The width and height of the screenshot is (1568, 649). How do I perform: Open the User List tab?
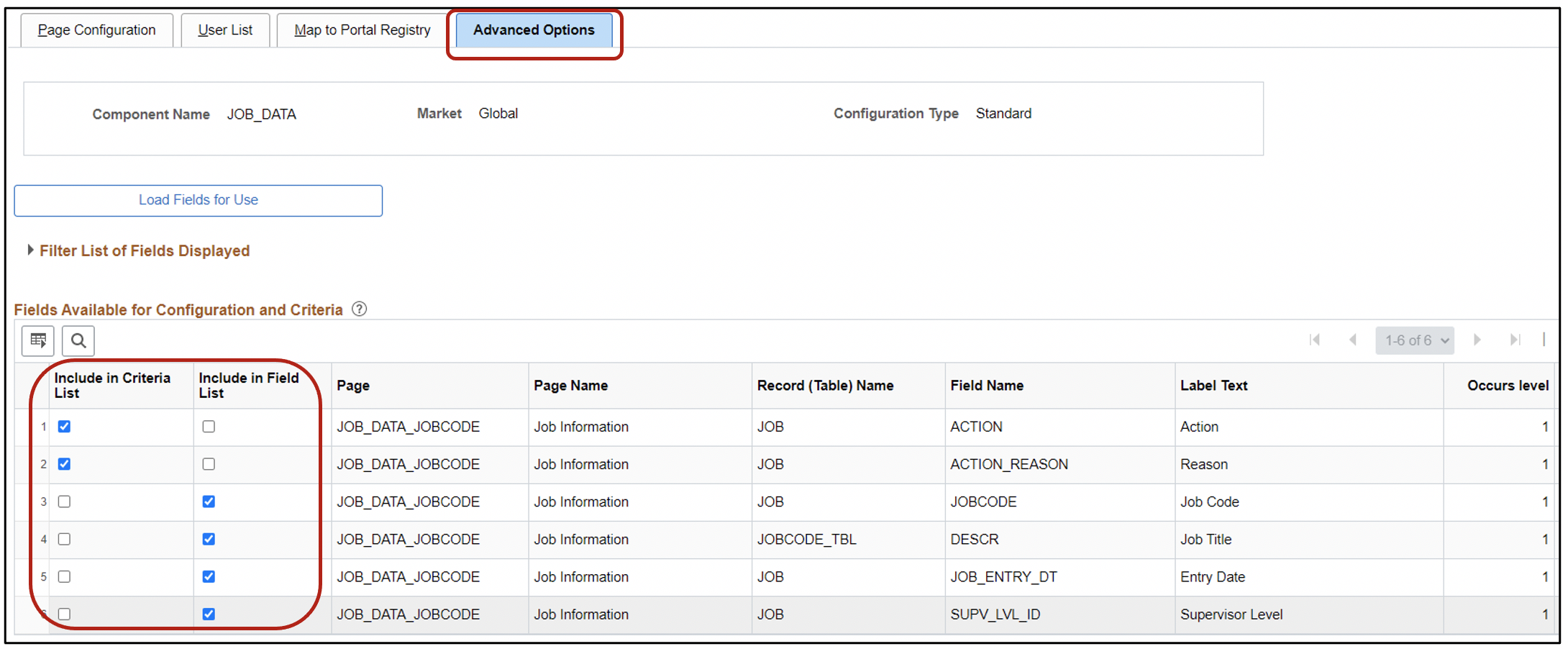click(x=225, y=30)
